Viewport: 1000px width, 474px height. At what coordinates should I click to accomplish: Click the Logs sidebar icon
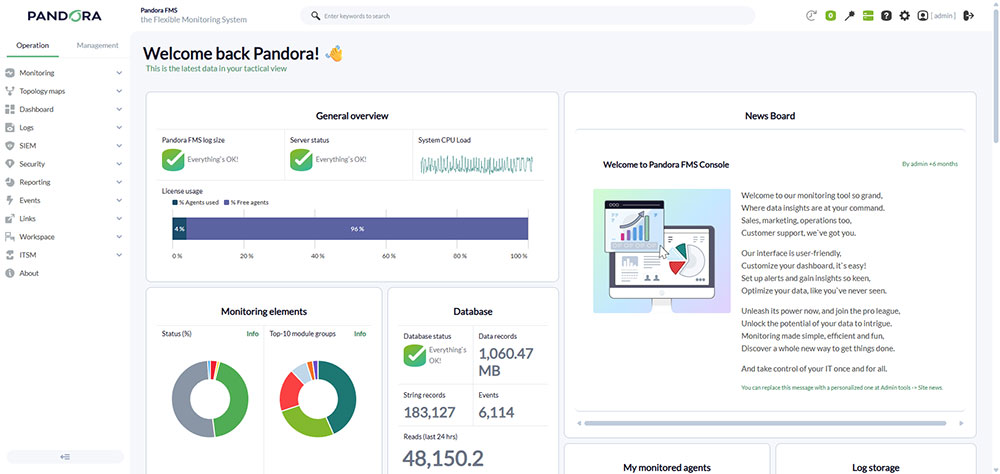tap(10, 128)
